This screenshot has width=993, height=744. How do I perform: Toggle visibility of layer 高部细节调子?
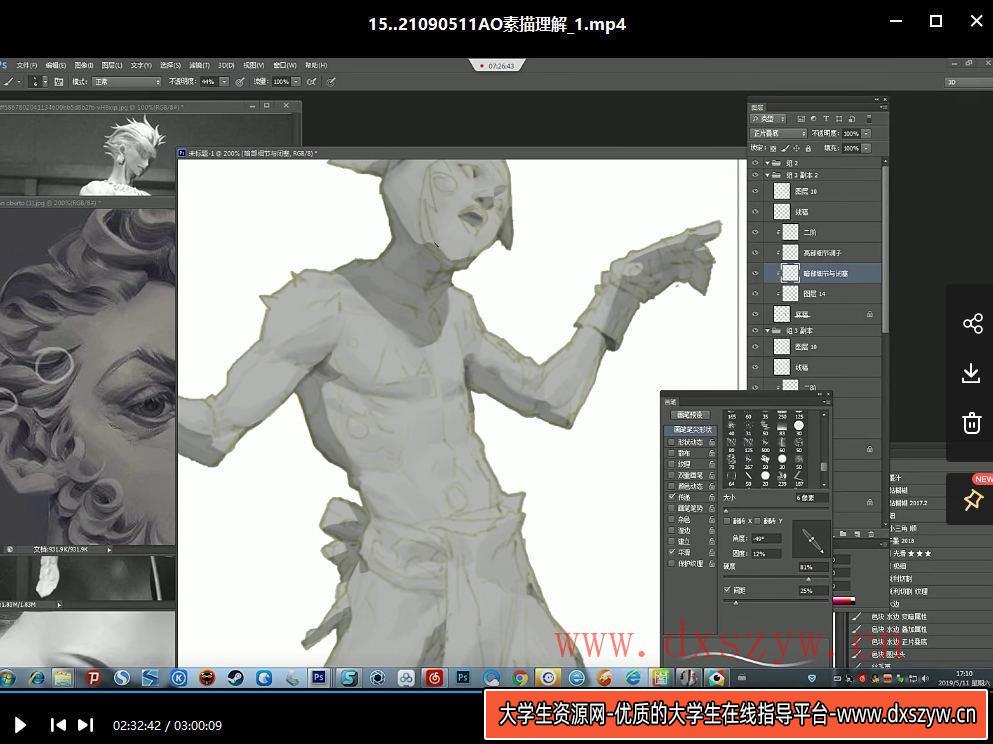[x=755, y=253]
